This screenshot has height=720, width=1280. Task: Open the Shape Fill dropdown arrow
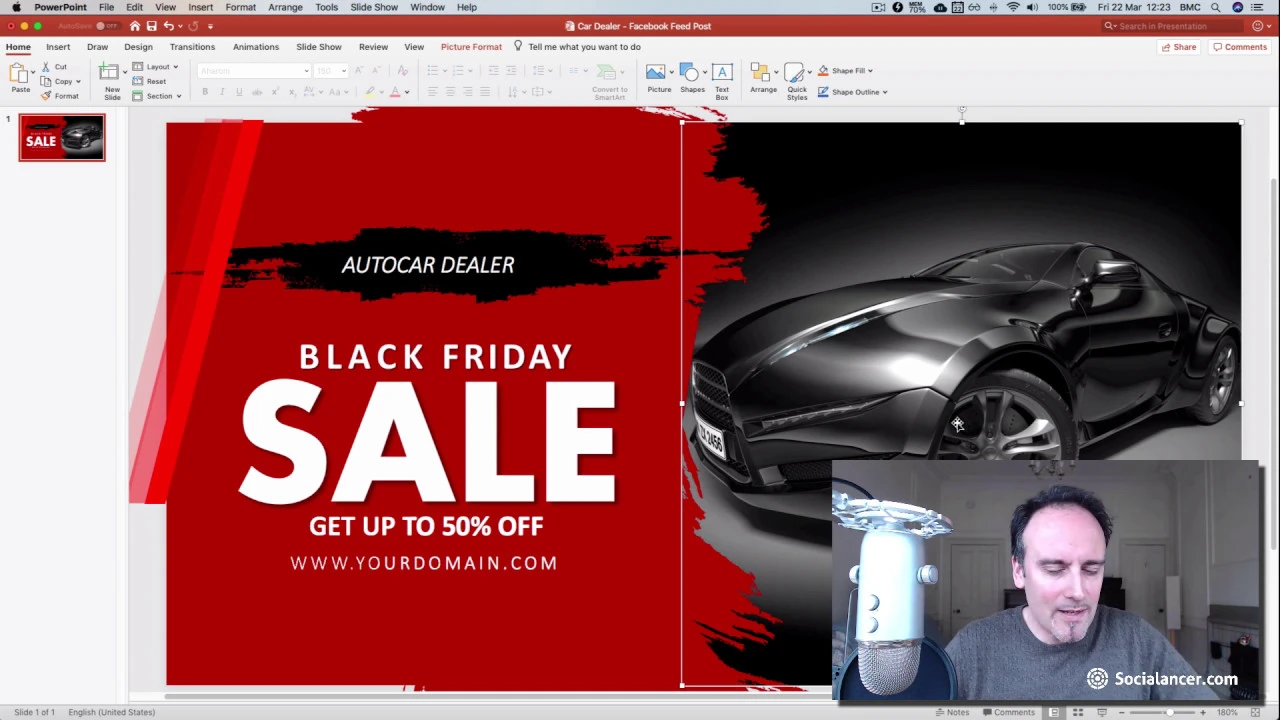[x=870, y=71]
